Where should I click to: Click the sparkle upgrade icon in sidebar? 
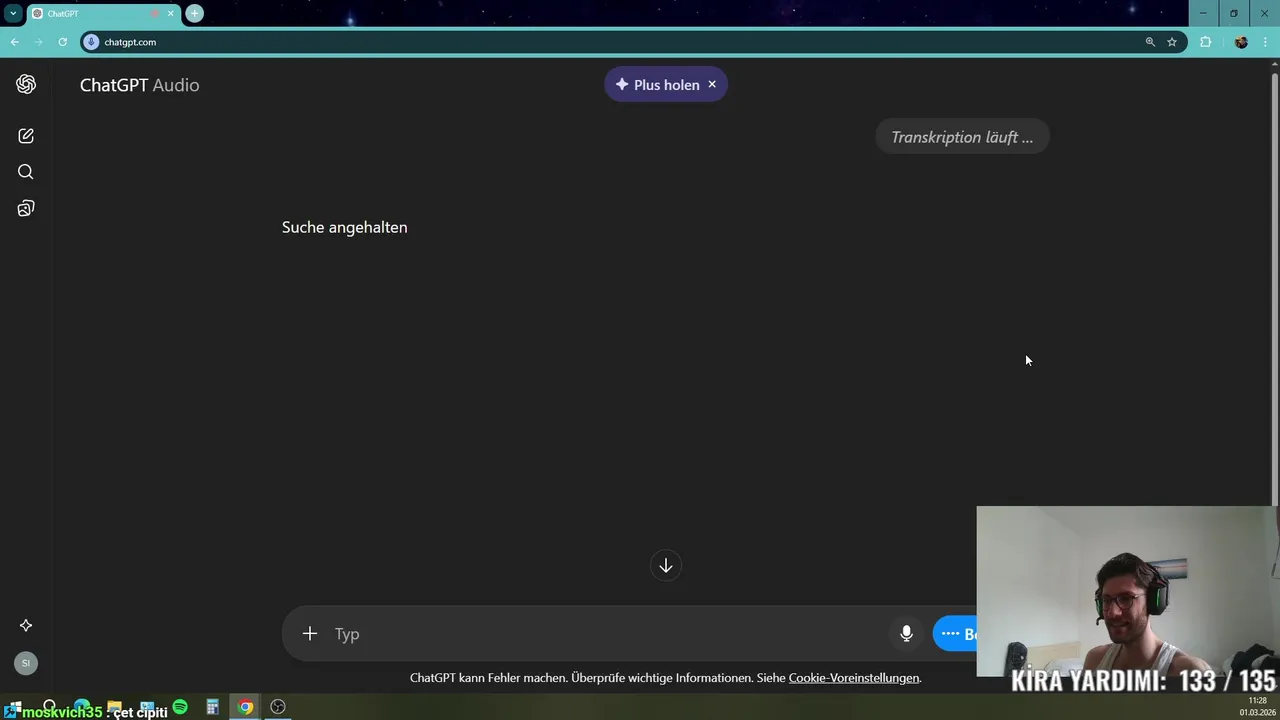(26, 625)
